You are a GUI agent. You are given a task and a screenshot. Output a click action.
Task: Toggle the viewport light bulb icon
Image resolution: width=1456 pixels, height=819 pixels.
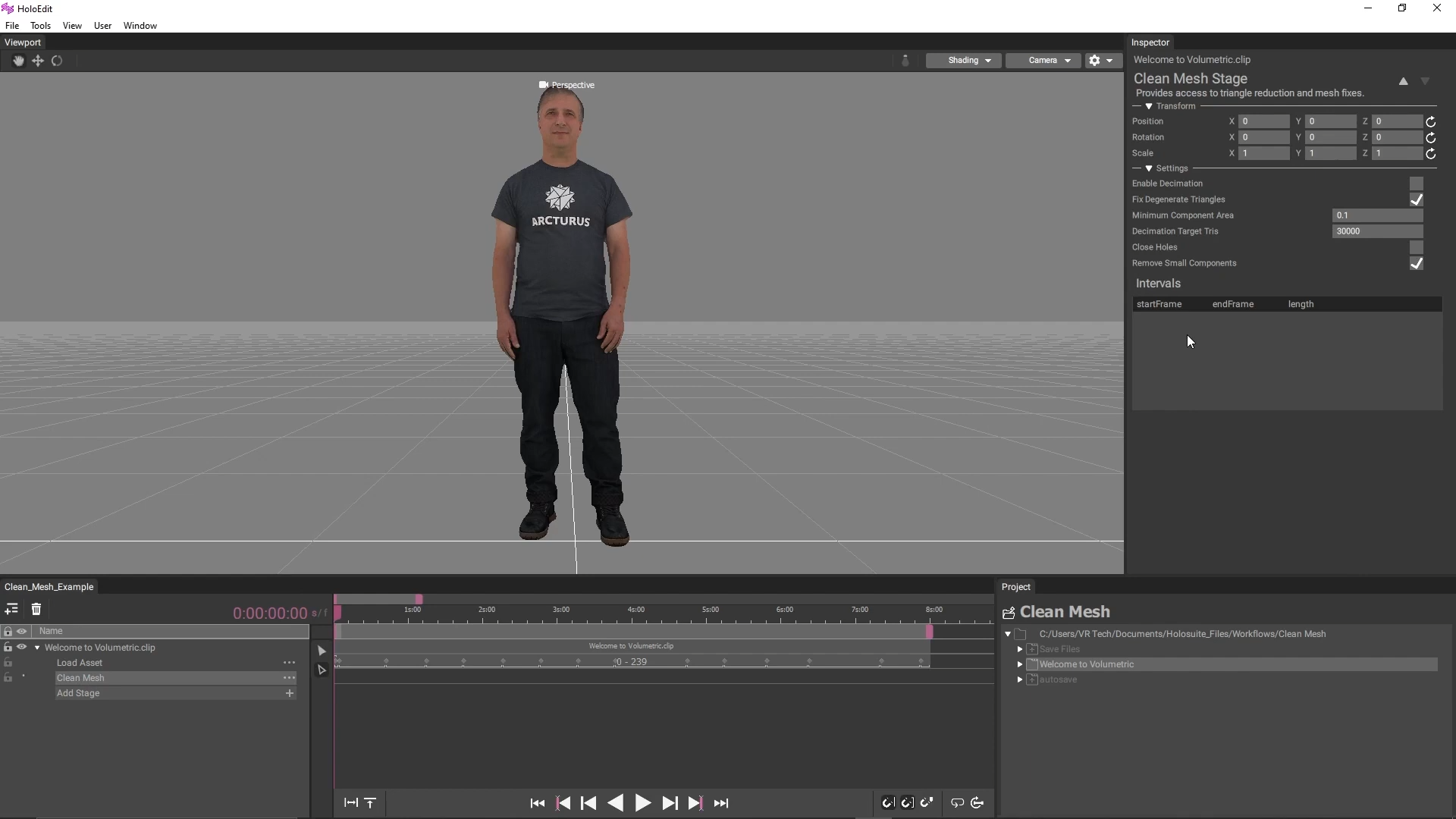905,61
